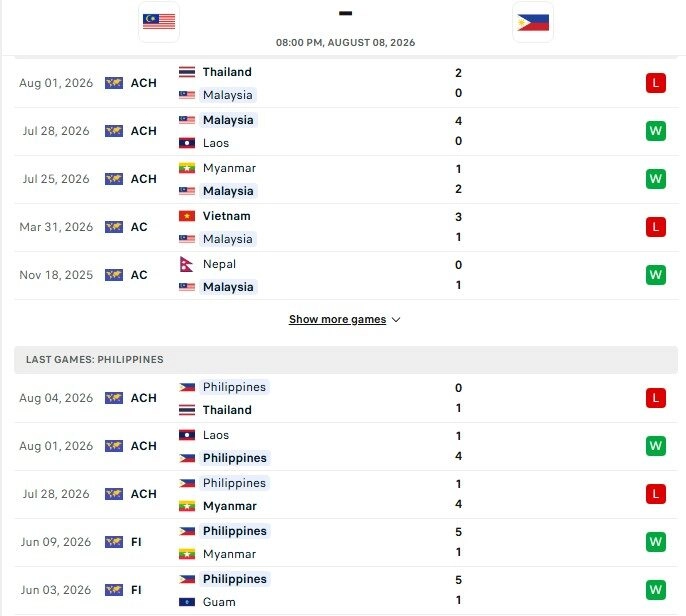The width and height of the screenshot is (686, 616).
Task: Click the chevron beside Show more games
Action: coord(396,320)
